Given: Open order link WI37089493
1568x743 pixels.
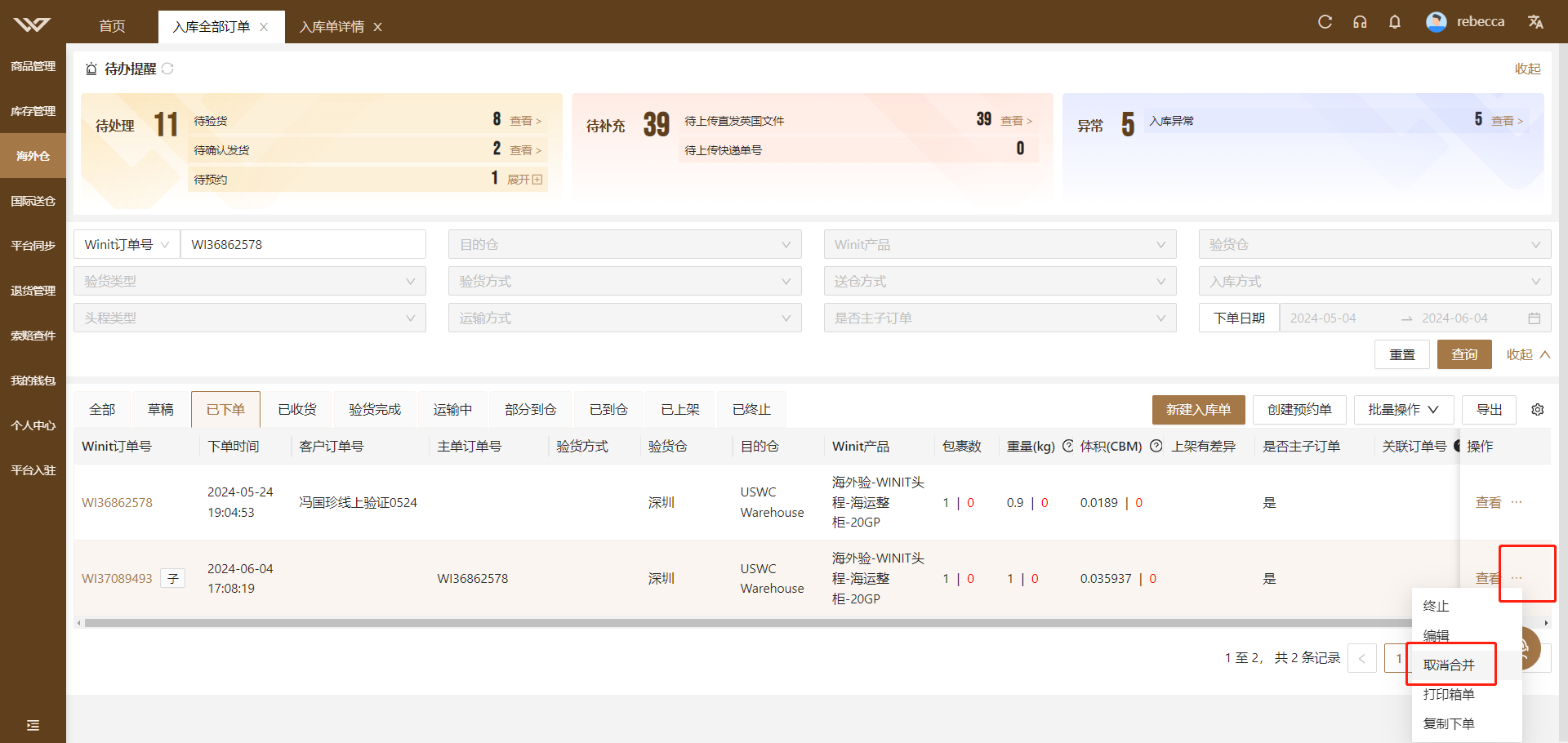Looking at the screenshot, I should (x=117, y=579).
